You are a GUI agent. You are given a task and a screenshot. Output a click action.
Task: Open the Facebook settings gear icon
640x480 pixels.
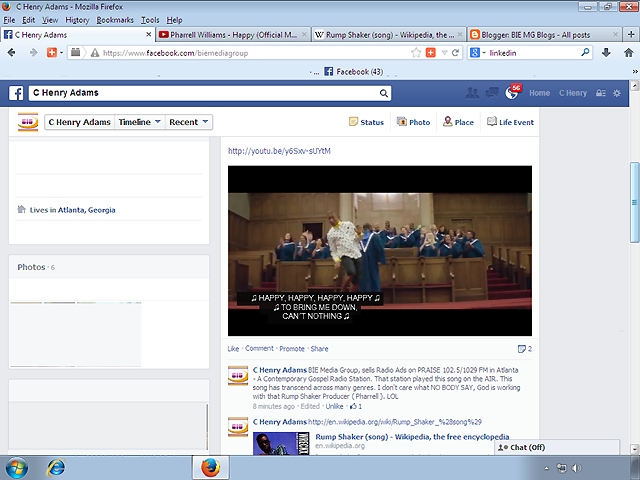[x=617, y=93]
